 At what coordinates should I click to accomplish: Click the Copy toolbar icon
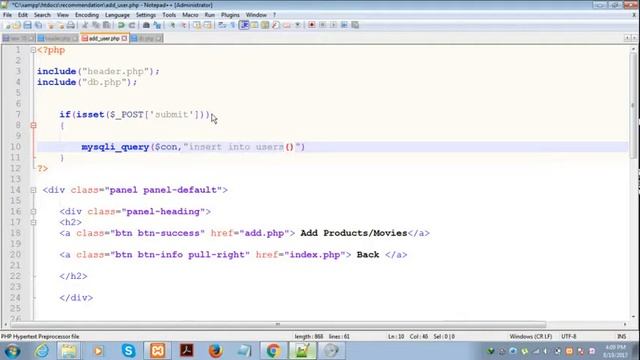click(x=96, y=25)
